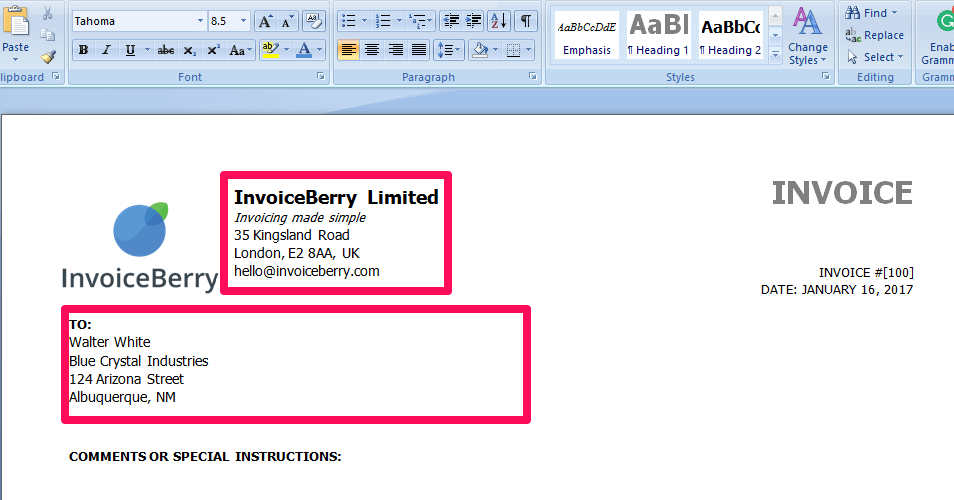Click the Blue Crystal Industries line

click(139, 361)
